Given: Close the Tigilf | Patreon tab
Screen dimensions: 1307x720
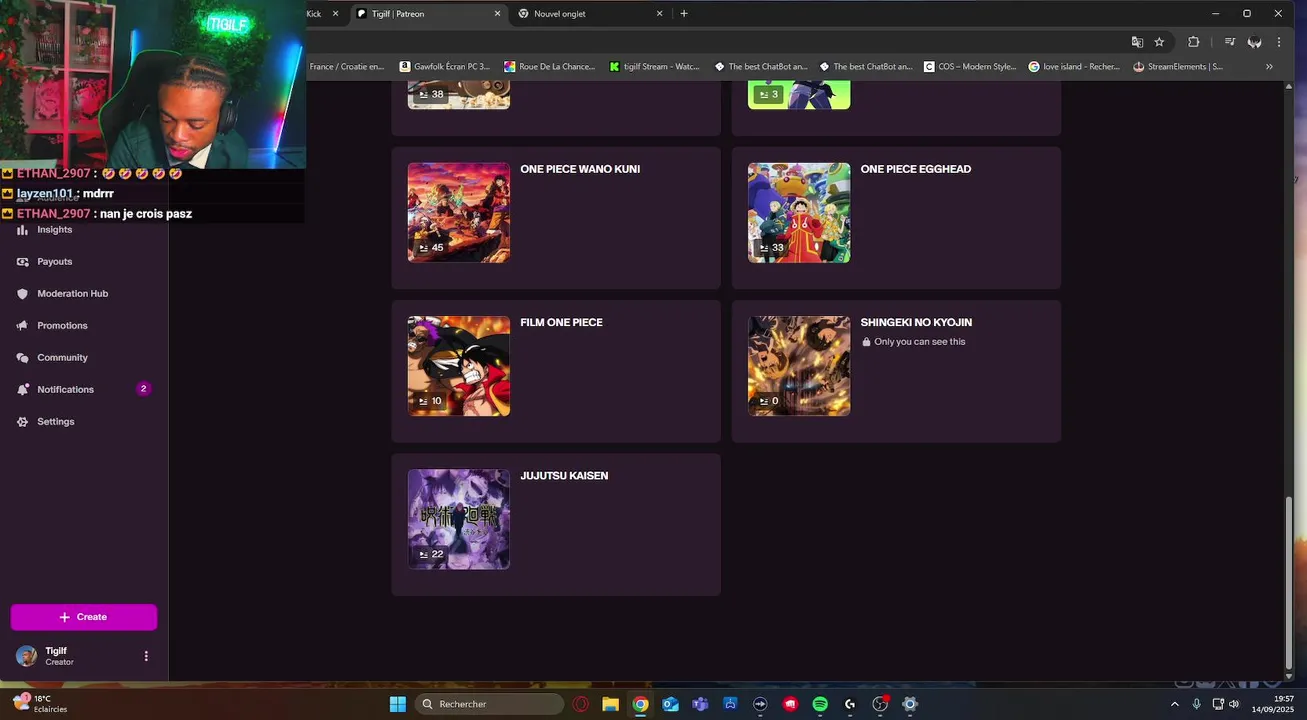Looking at the screenshot, I should 498,14.
